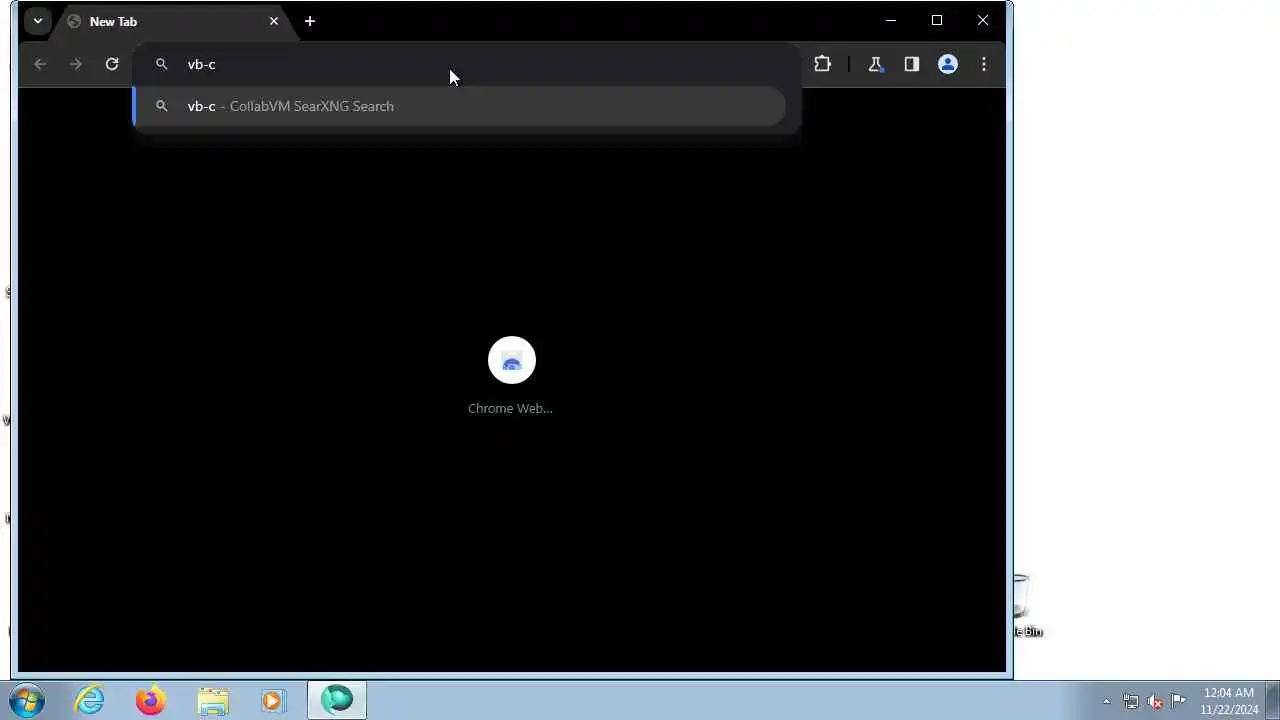1280x720 pixels.
Task: Open the Chrome profile avatar
Action: [x=948, y=64]
